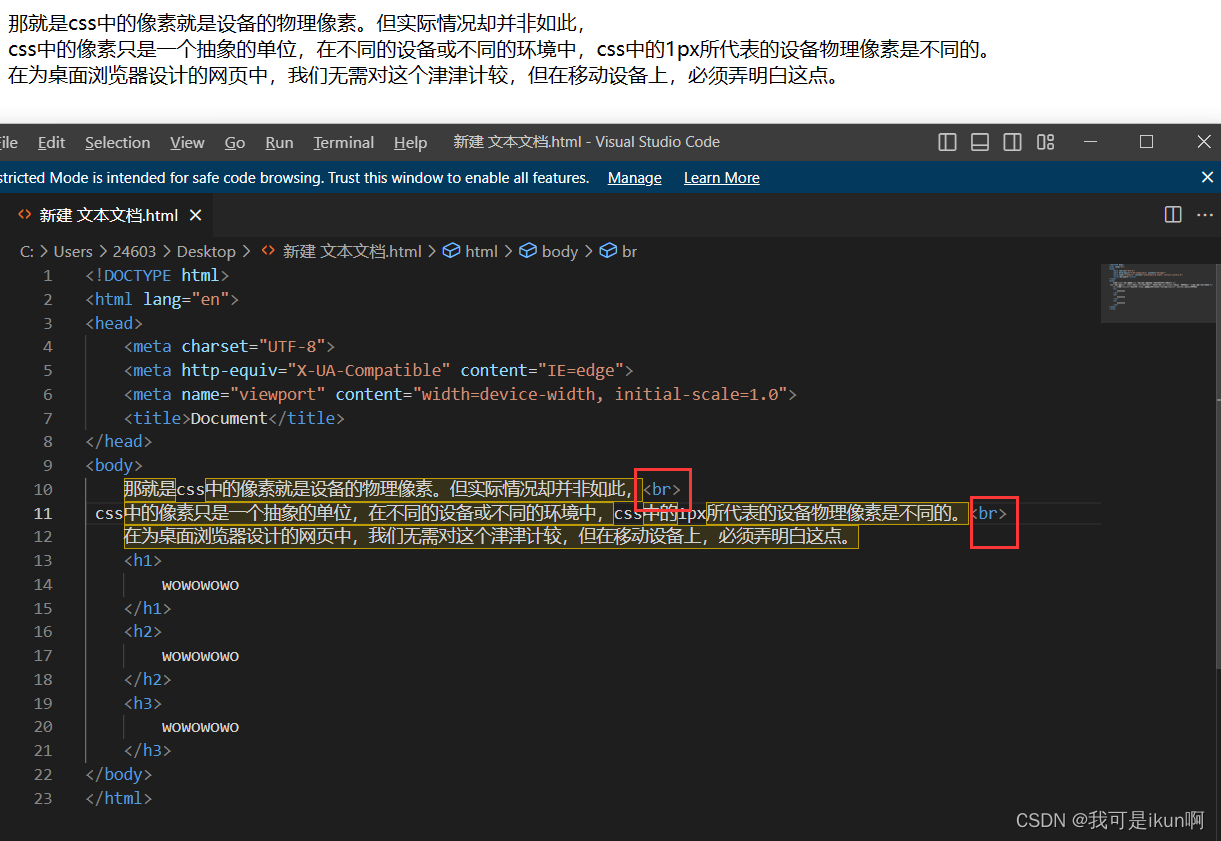Open the Go menu

click(235, 142)
